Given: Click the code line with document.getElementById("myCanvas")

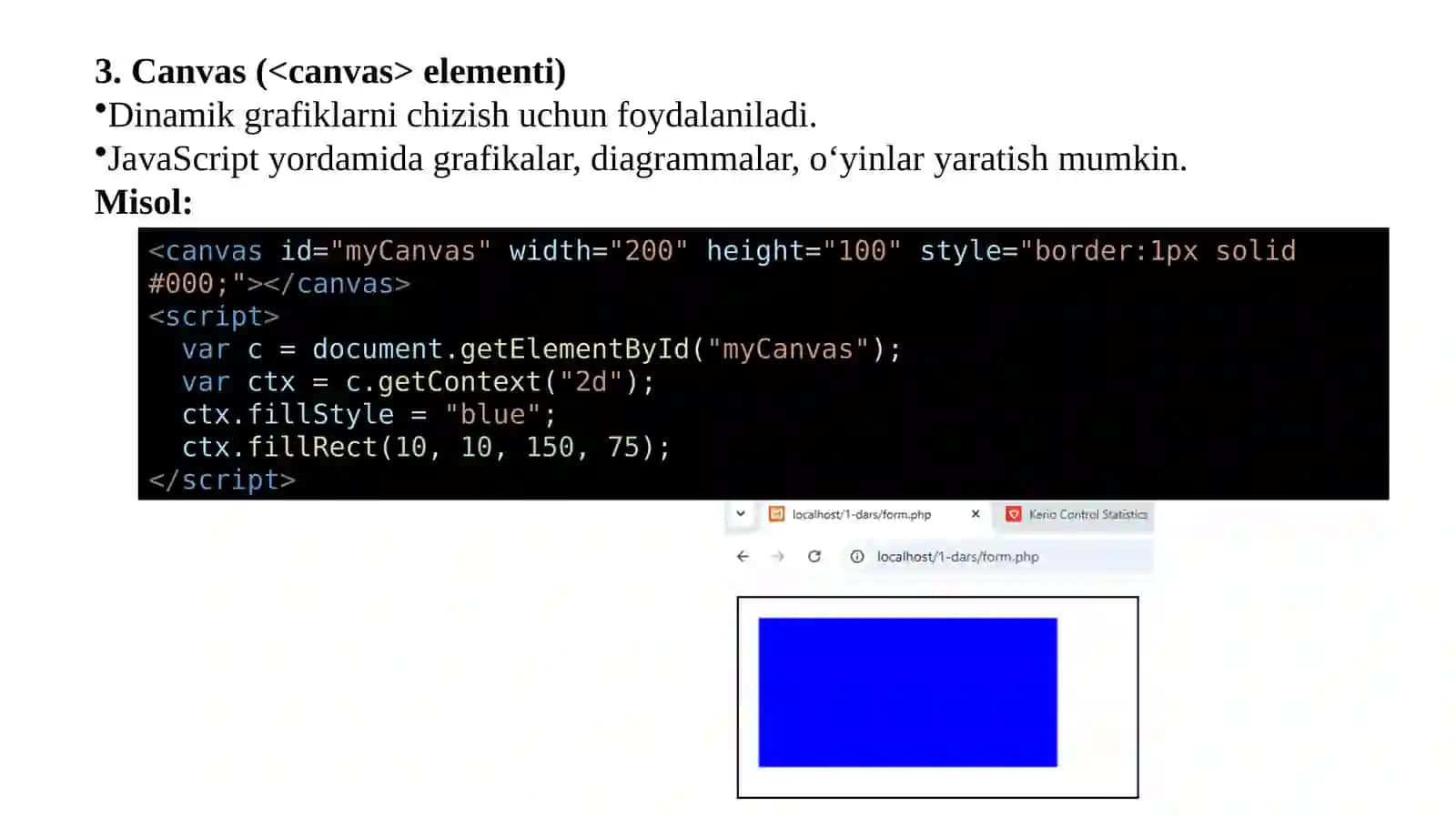Looking at the screenshot, I should 541,349.
